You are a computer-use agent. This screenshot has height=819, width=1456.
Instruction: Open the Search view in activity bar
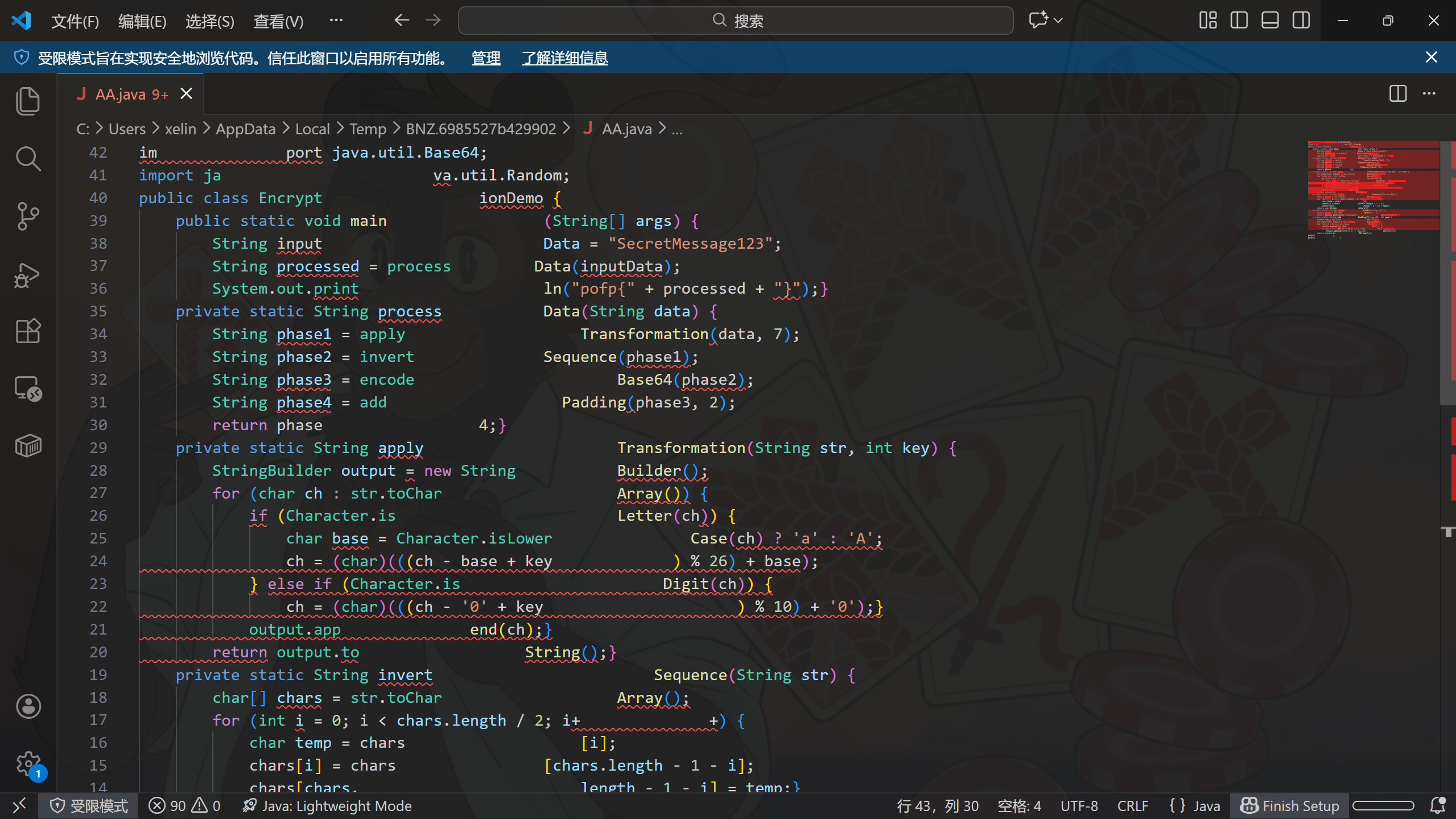[x=27, y=159]
